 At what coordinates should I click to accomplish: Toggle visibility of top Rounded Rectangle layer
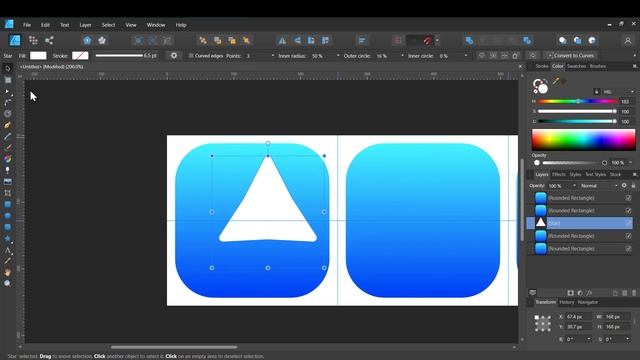click(x=628, y=198)
